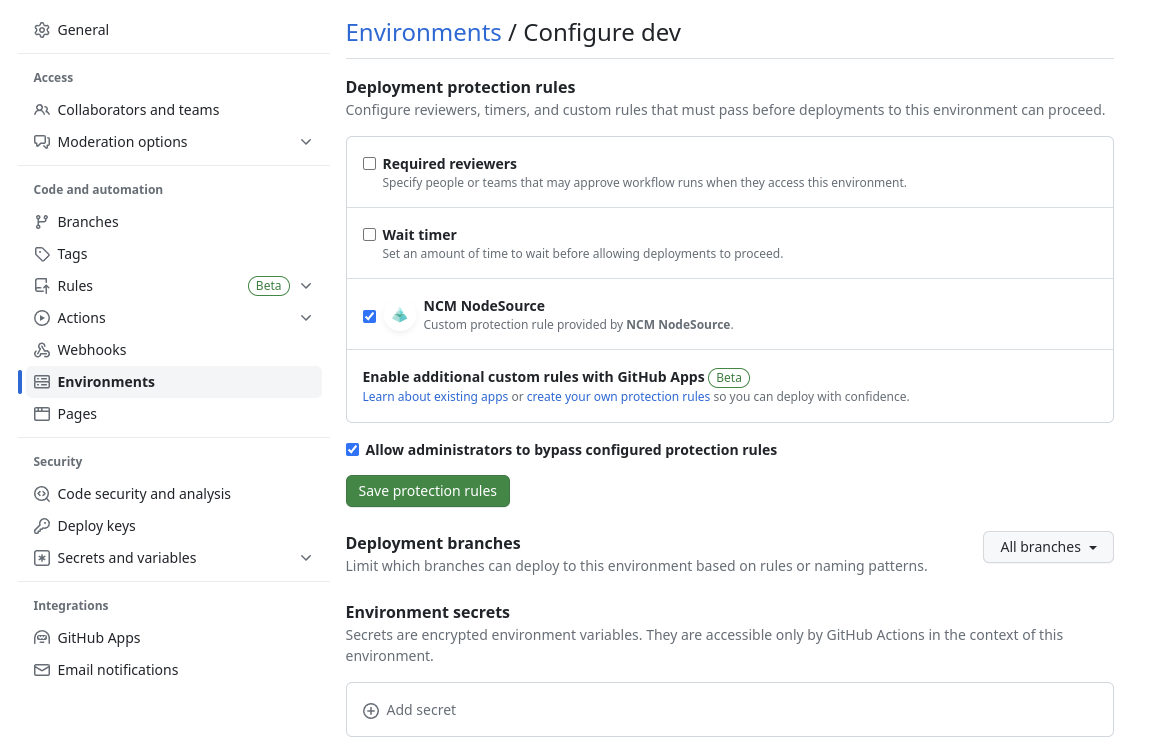Click the Tags icon in sidebar

[42, 254]
